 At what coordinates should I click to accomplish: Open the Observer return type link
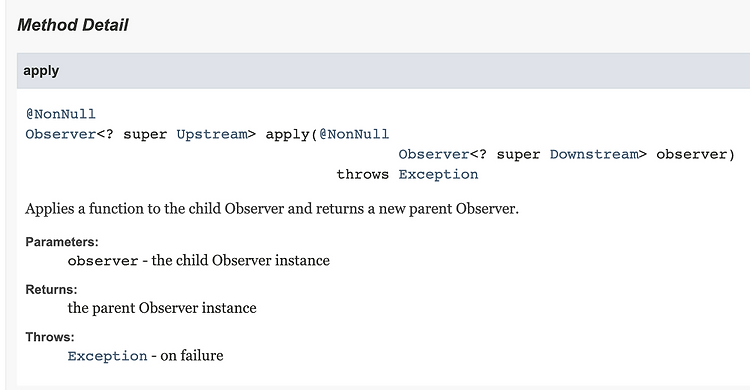coord(61,134)
